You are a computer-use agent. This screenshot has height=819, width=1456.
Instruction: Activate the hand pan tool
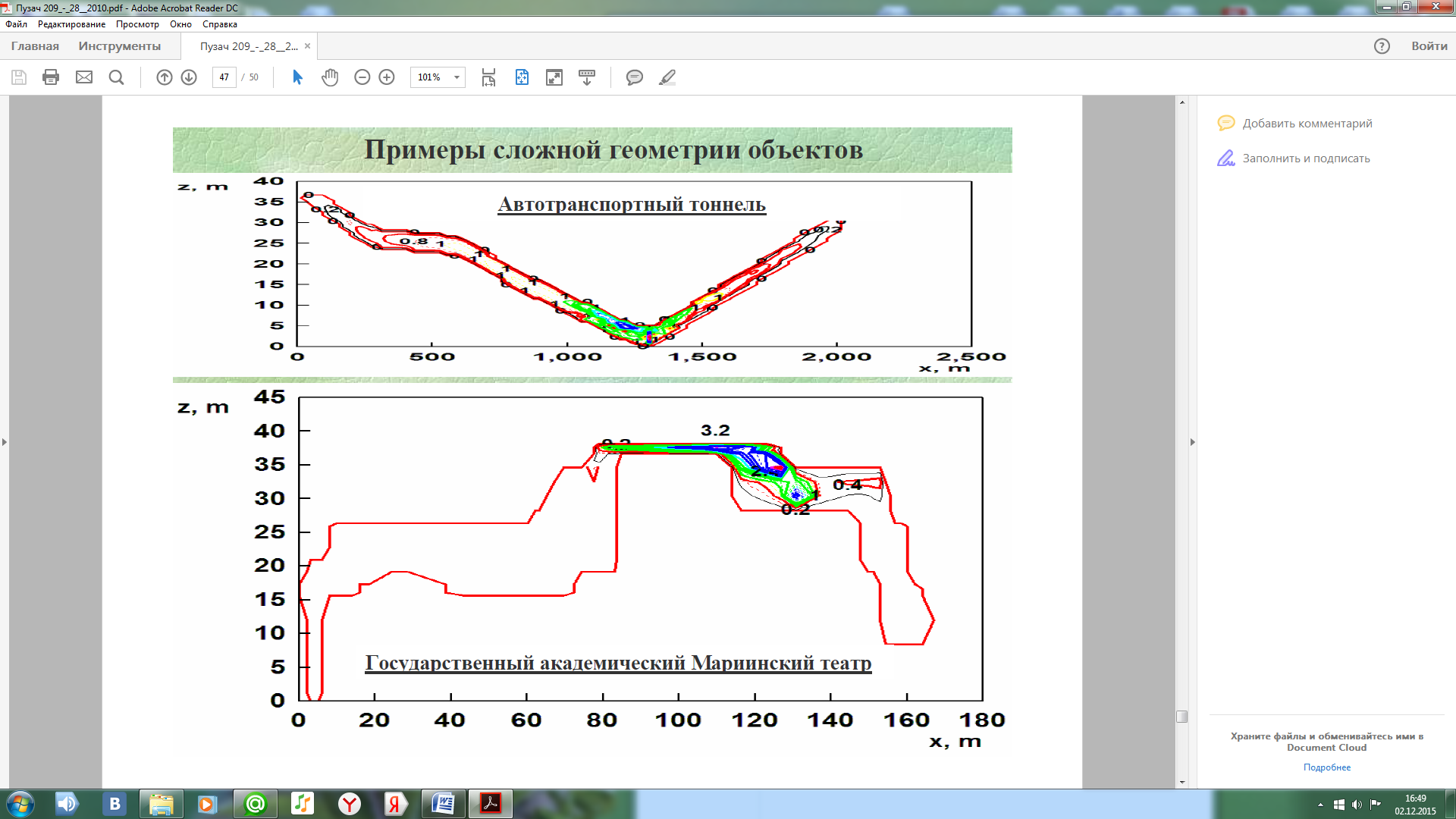pyautogui.click(x=330, y=77)
